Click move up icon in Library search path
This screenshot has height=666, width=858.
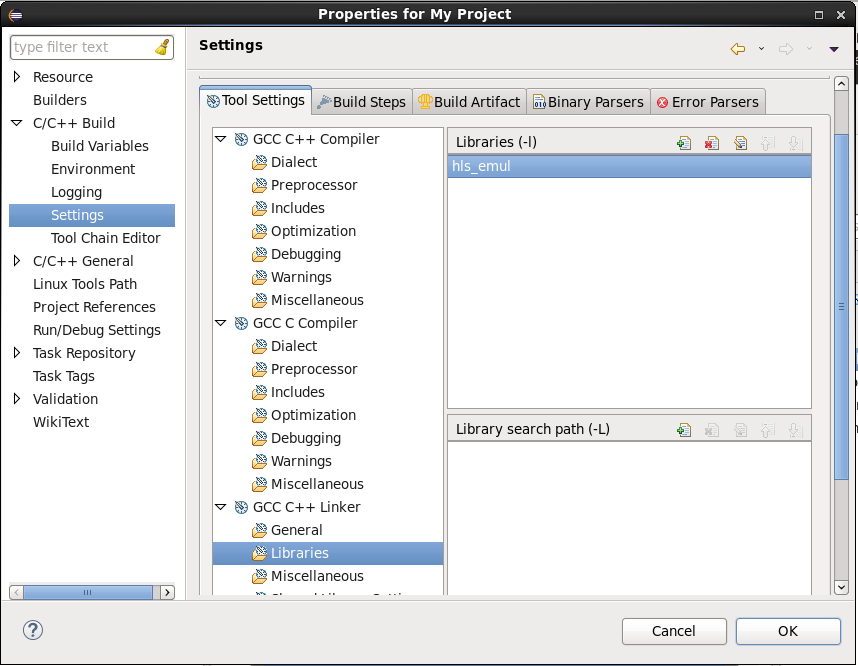tap(768, 430)
